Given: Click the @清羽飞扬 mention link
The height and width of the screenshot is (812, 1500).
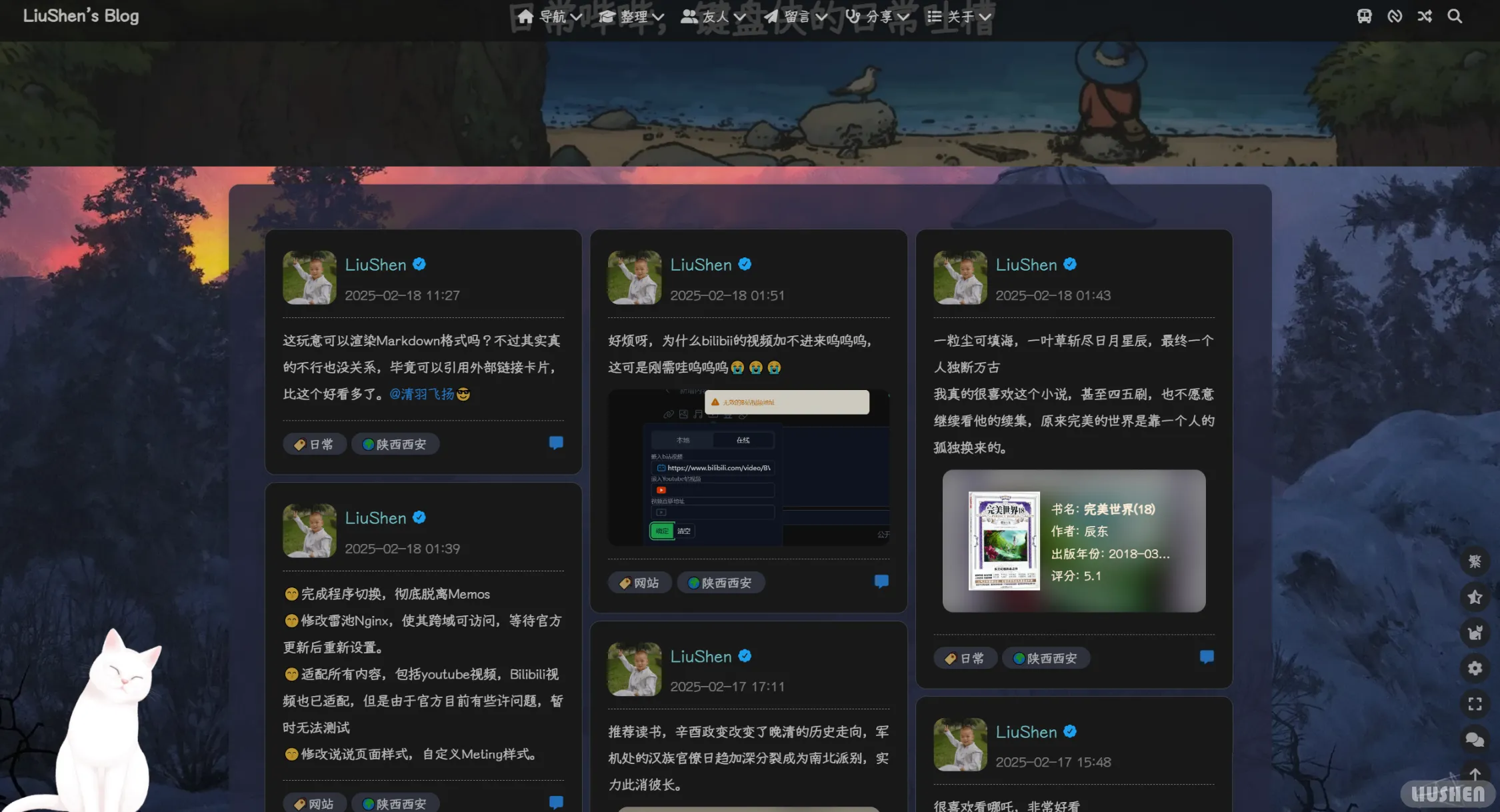Looking at the screenshot, I should point(422,393).
